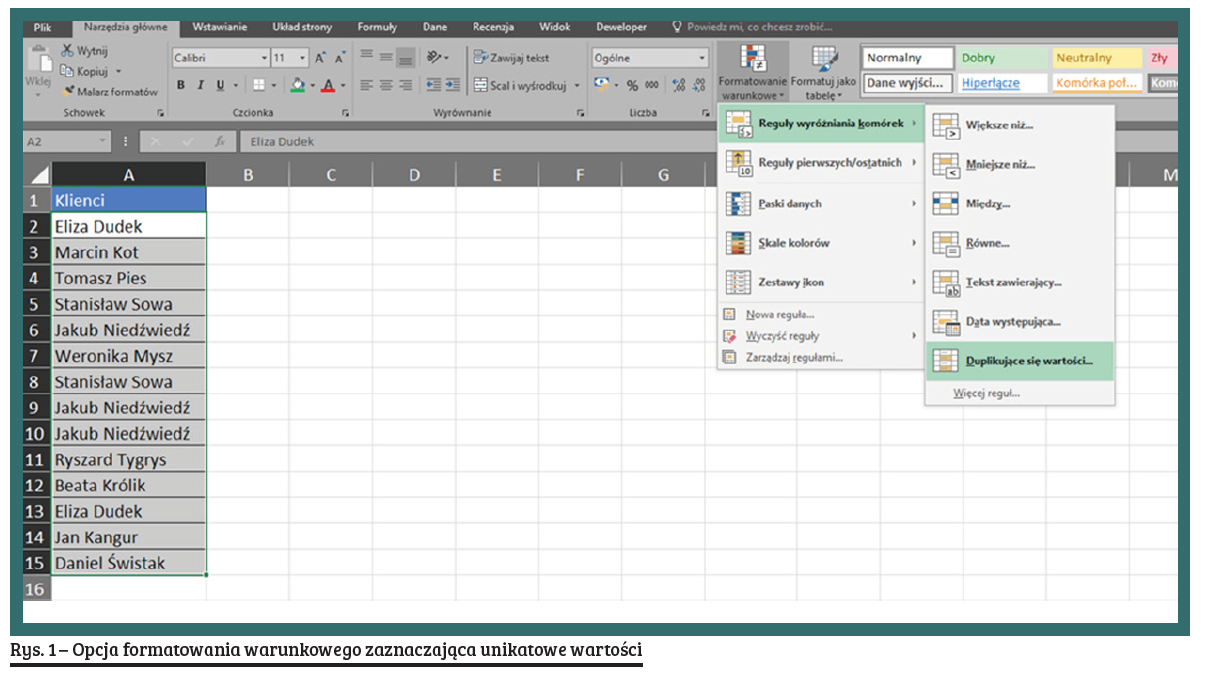1209x677 pixels.
Task: Click decrease indent icon
Action: [434, 86]
